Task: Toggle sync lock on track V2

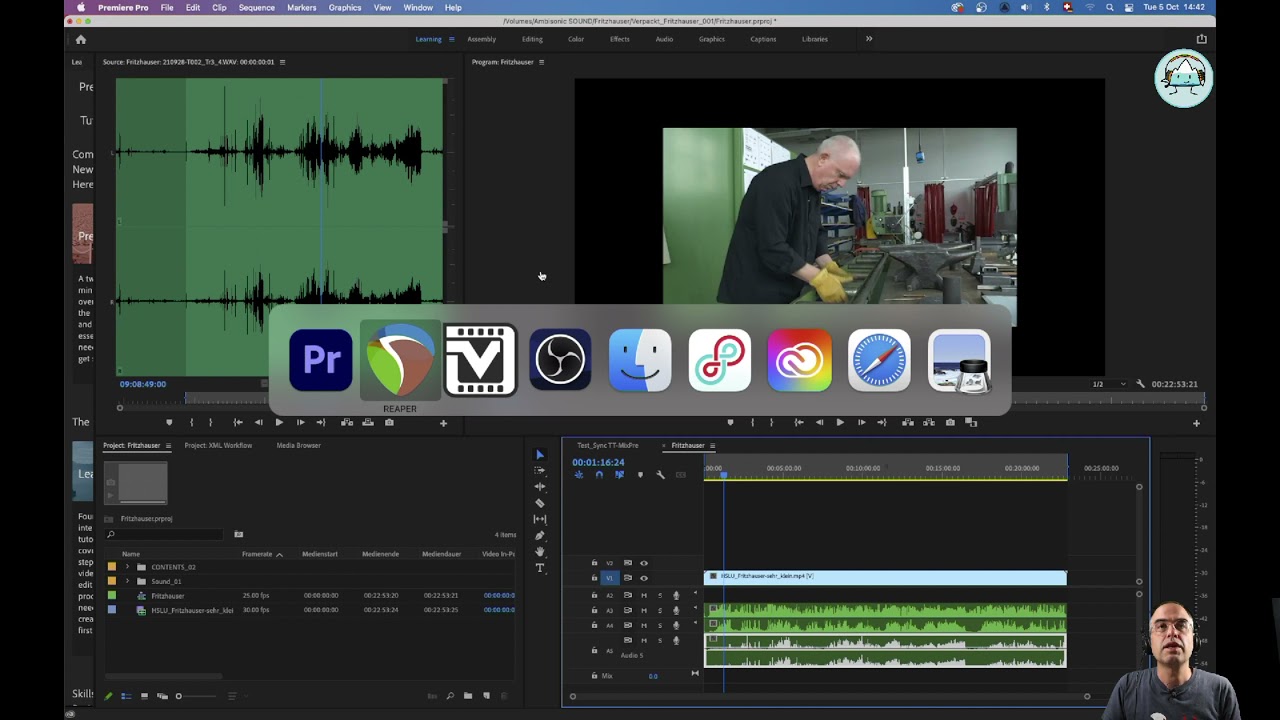Action: click(627, 563)
